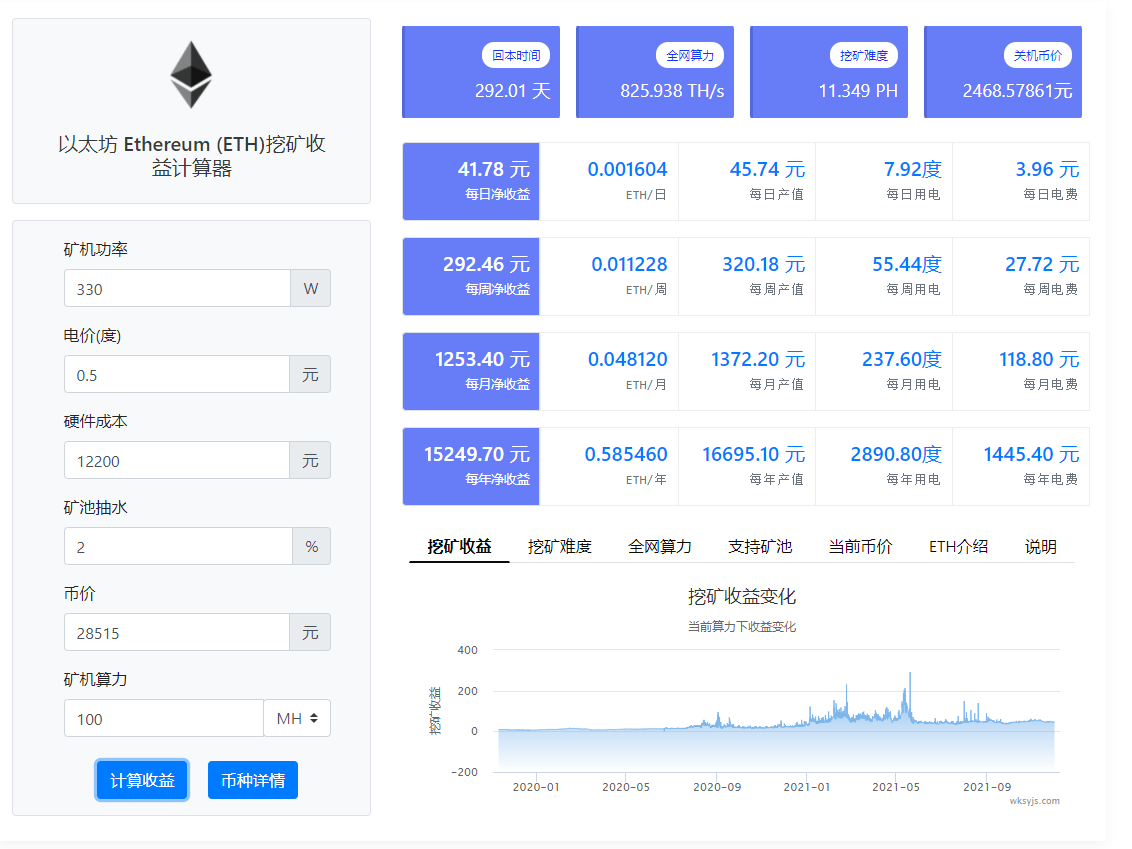Click the % unit addon beside pool fee
The height and width of the screenshot is (849, 1132).
[312, 547]
